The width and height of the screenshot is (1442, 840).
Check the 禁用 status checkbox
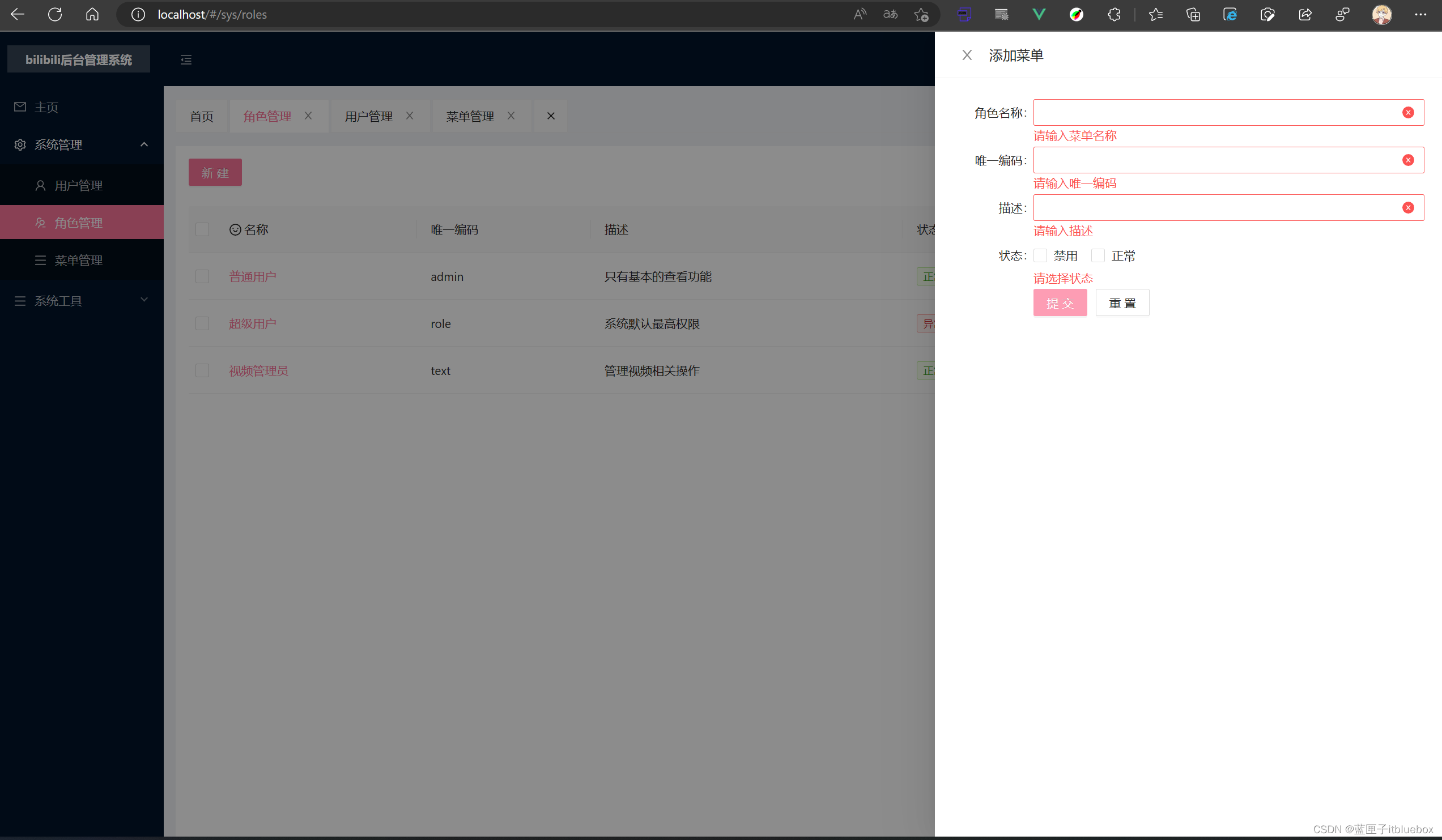tap(1040, 255)
